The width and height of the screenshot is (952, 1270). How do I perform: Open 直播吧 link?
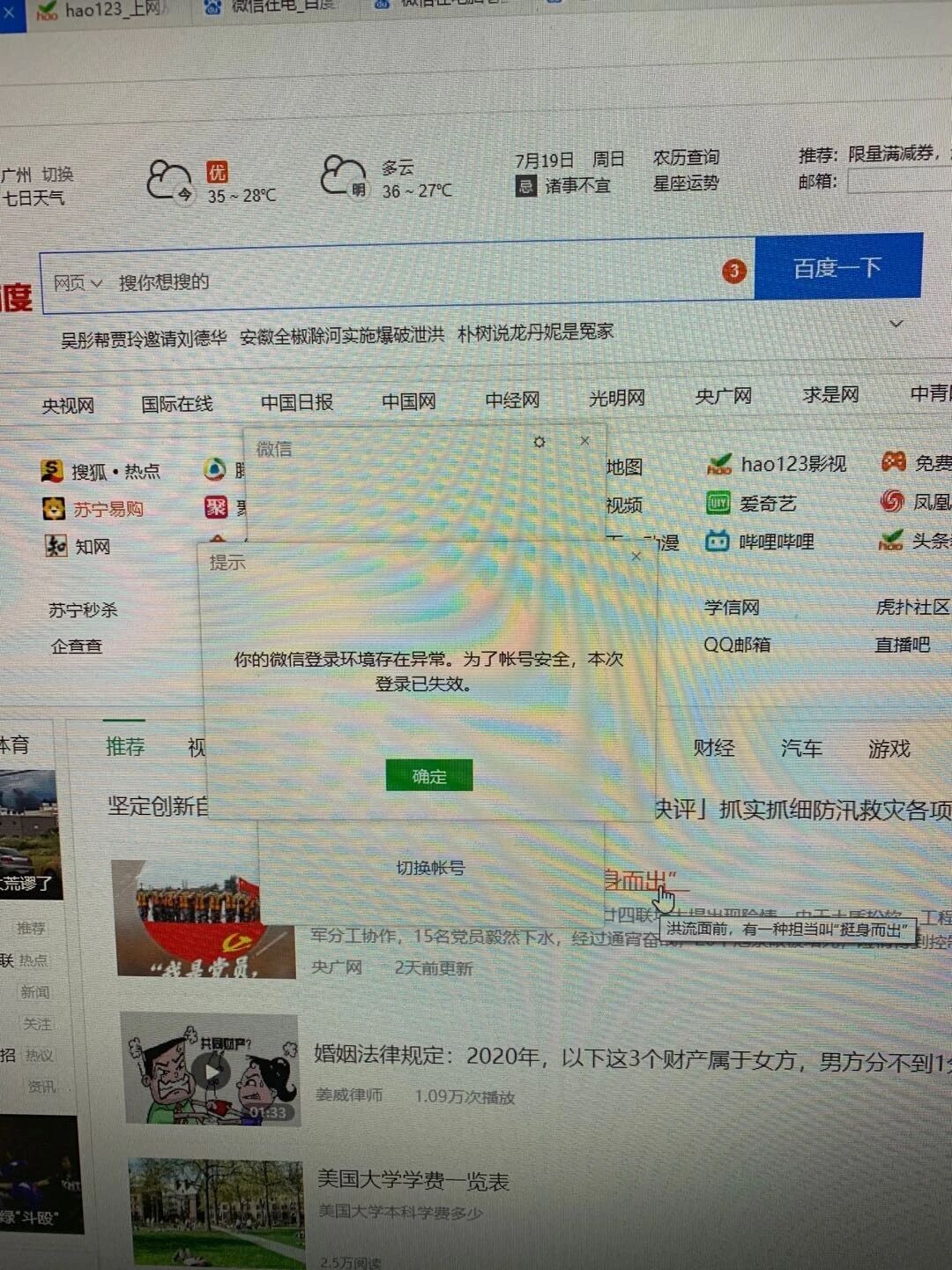tap(902, 645)
